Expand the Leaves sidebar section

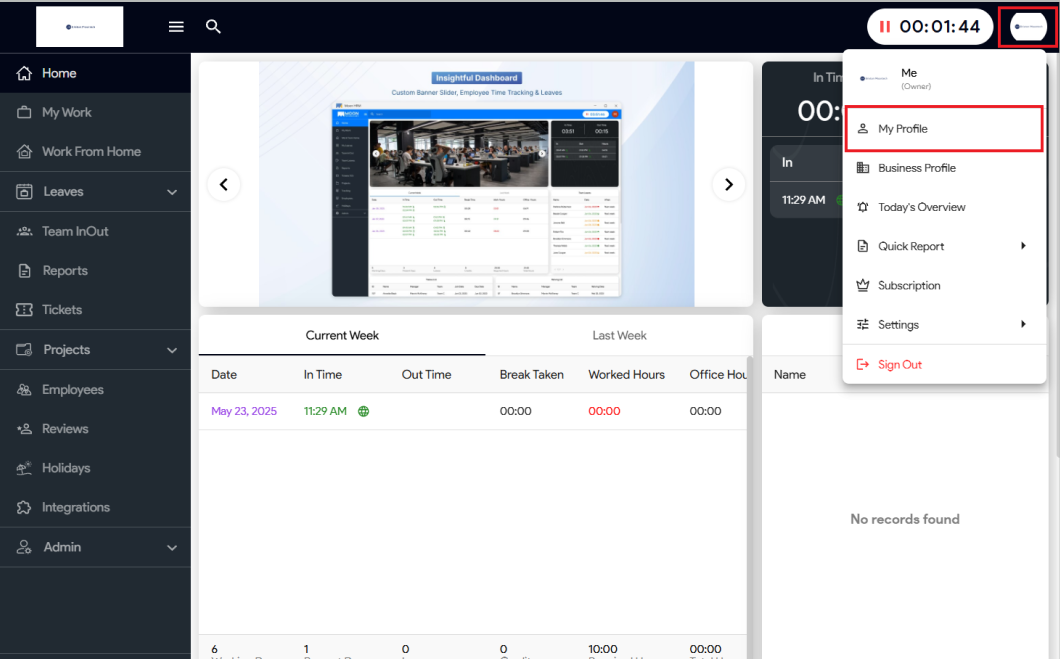[x=171, y=192]
